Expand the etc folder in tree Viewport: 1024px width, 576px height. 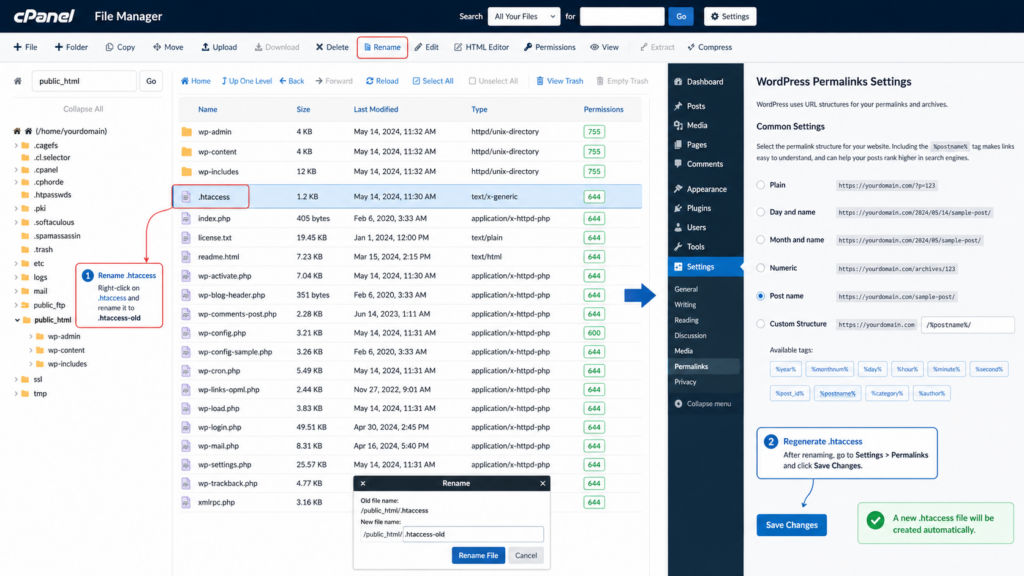[16, 264]
